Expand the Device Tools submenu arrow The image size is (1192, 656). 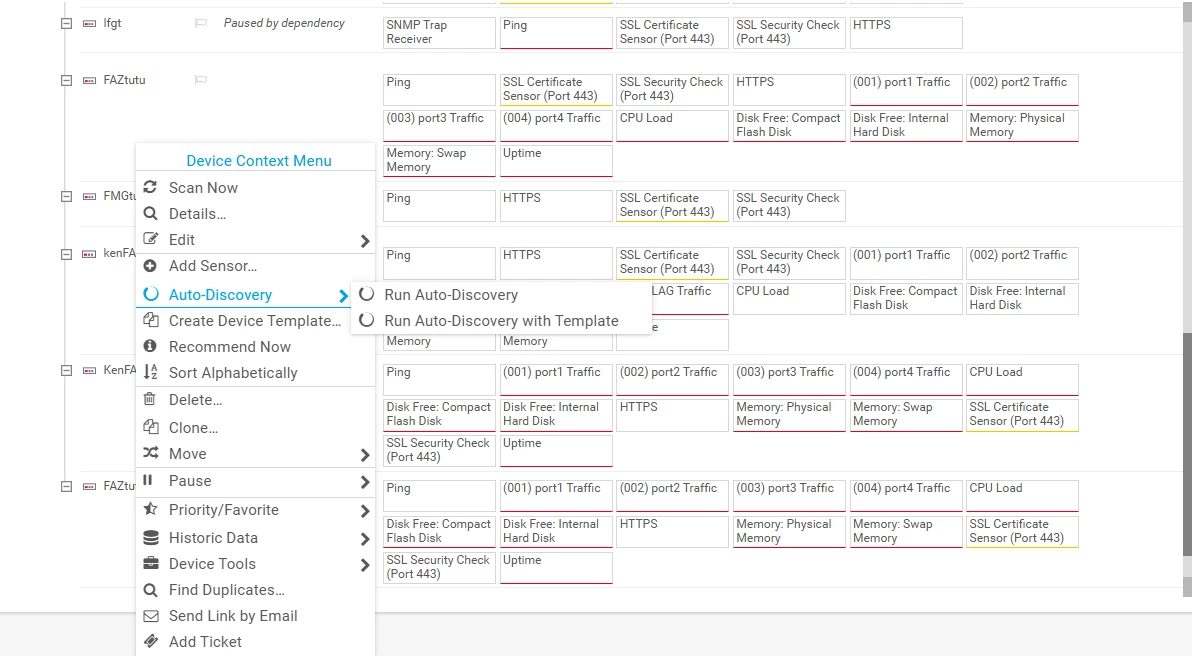tap(365, 565)
